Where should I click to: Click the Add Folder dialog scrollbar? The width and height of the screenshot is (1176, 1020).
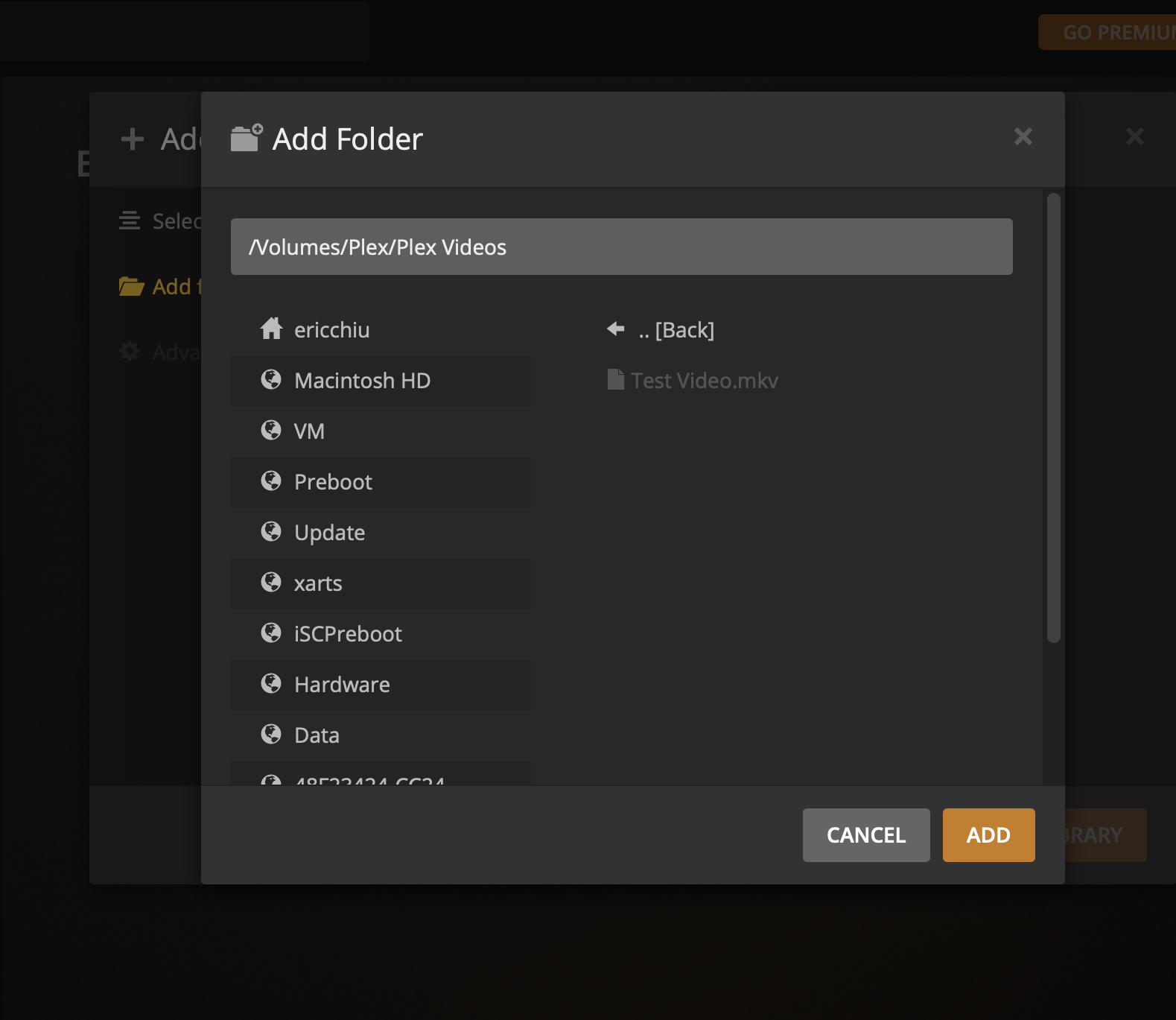coord(1053,417)
